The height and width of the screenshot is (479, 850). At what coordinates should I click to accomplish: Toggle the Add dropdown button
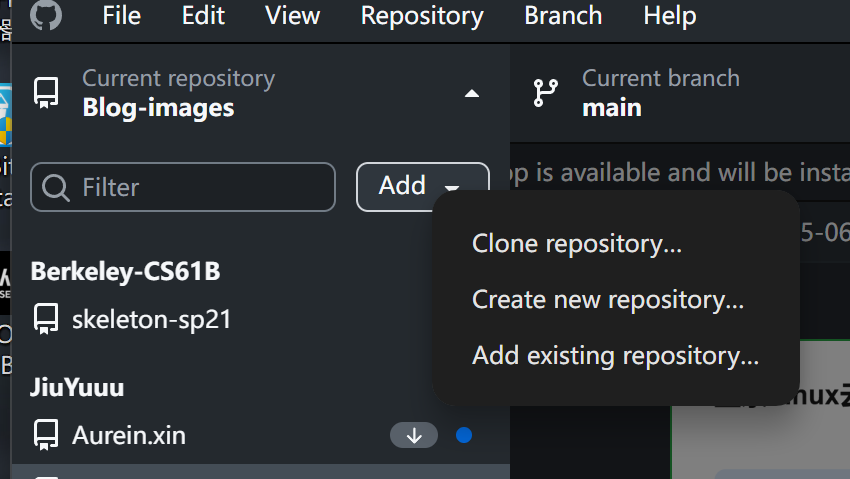422,186
